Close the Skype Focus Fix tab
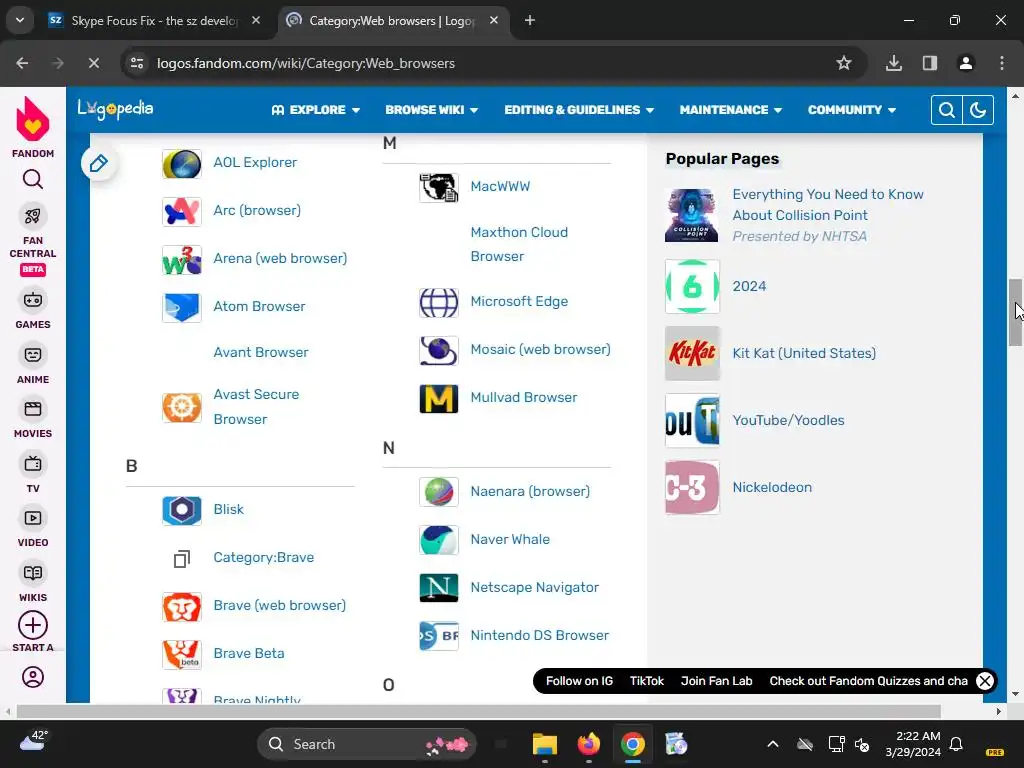The image size is (1024, 768). [256, 21]
